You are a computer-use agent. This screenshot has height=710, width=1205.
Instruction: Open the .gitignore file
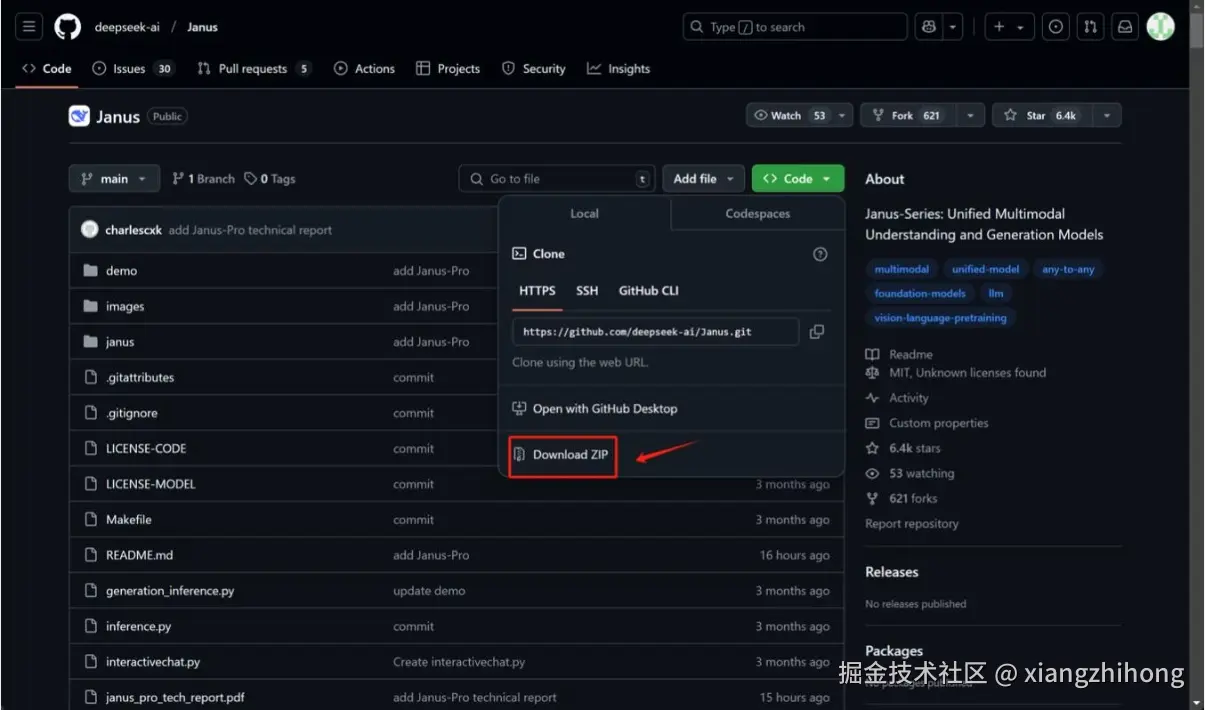(132, 413)
